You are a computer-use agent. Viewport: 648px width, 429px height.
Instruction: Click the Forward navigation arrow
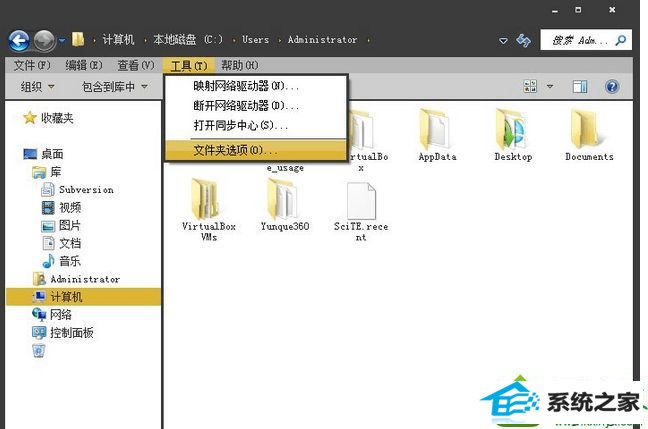[44, 41]
